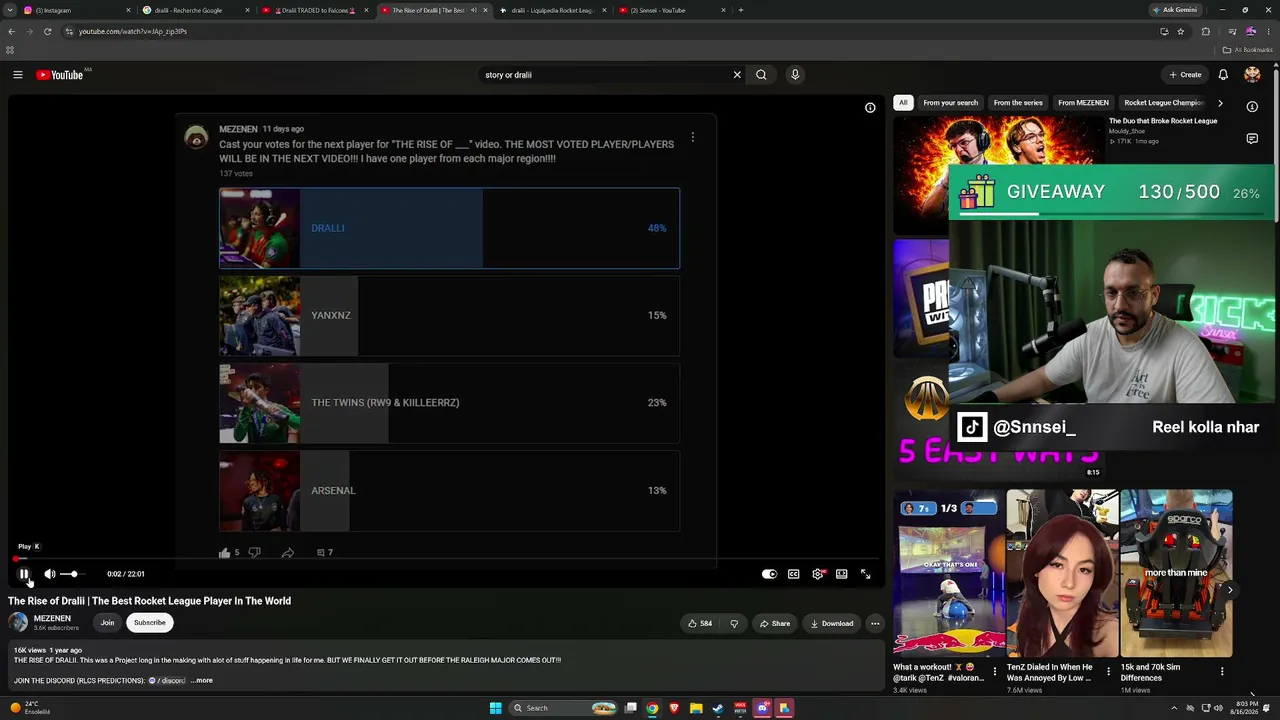Click the Create button
This screenshot has width=1280, height=720.
tap(1186, 75)
